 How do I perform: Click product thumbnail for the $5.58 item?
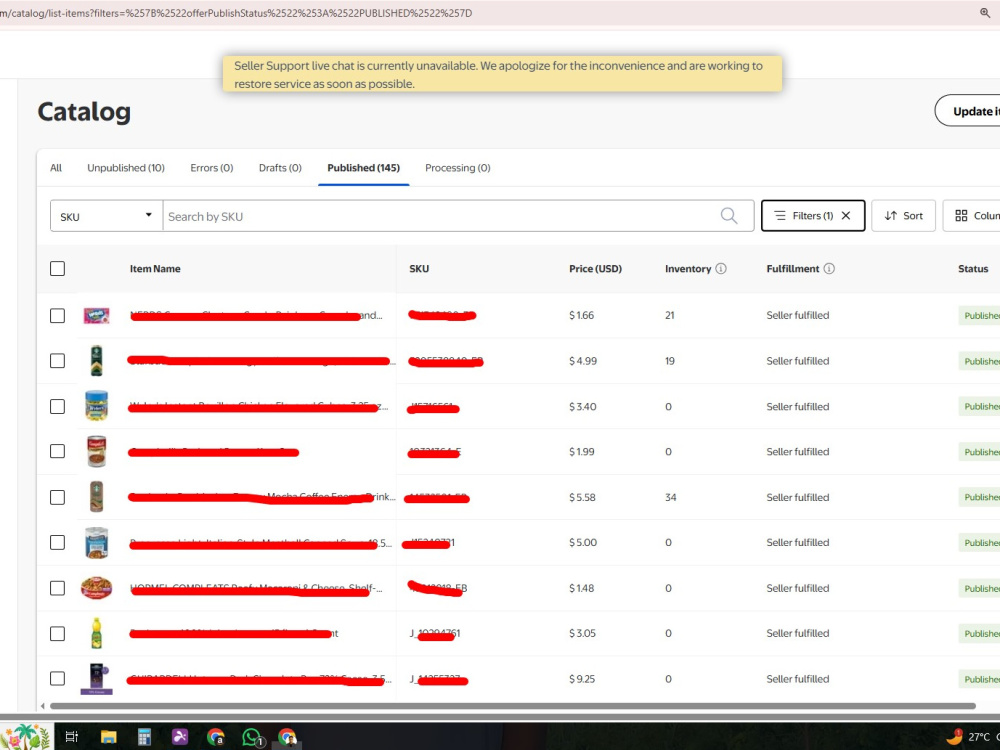point(96,497)
